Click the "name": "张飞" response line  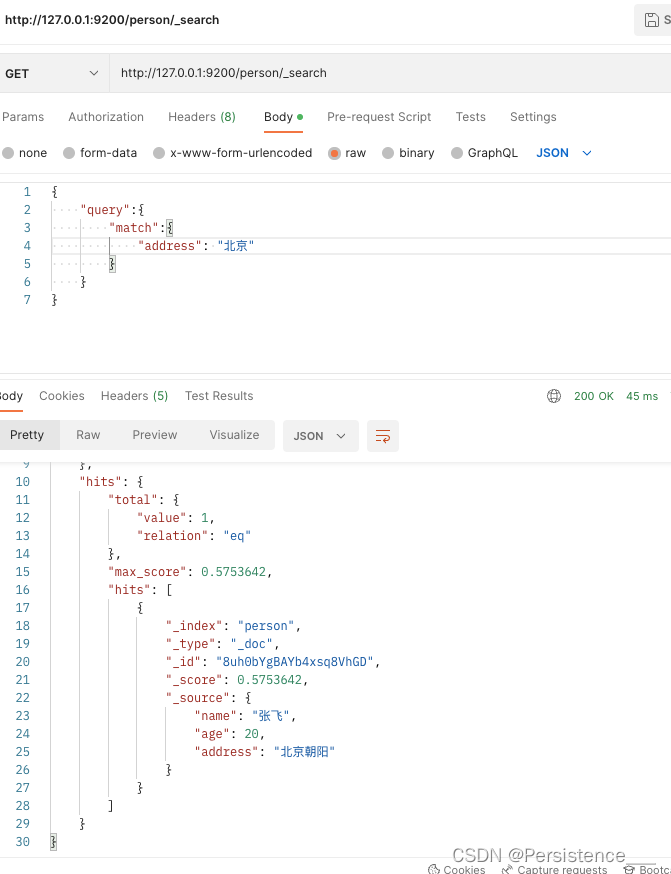coord(245,716)
